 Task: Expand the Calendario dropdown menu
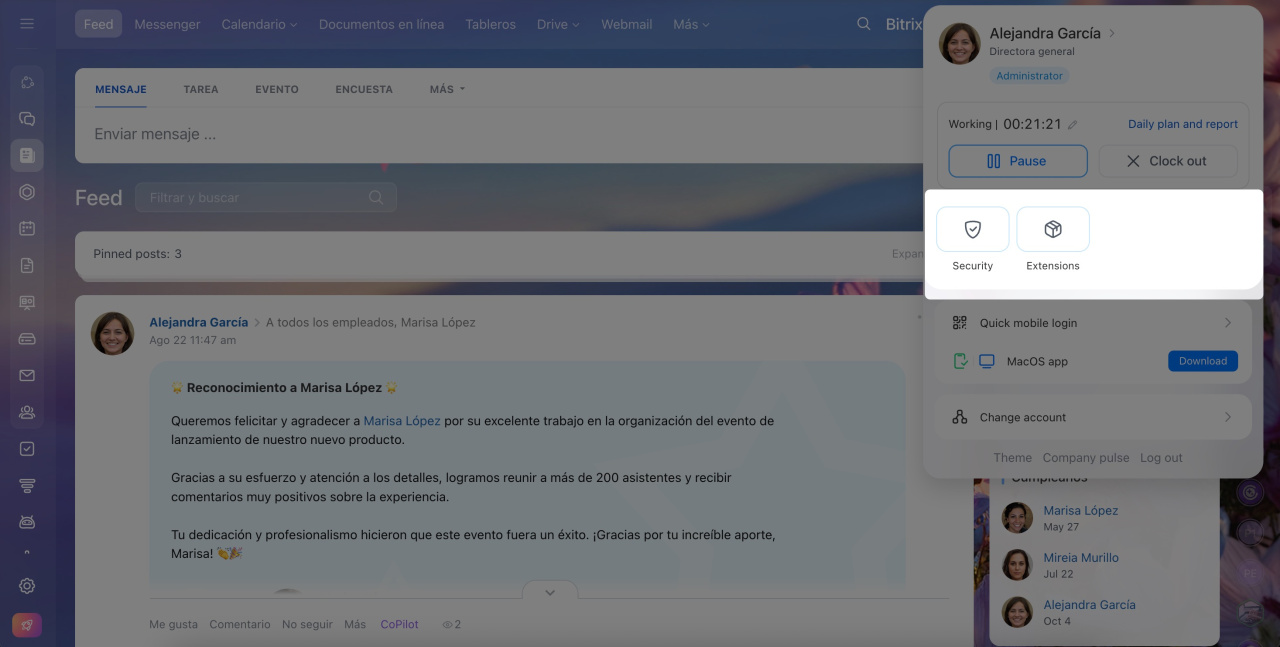click(x=259, y=24)
